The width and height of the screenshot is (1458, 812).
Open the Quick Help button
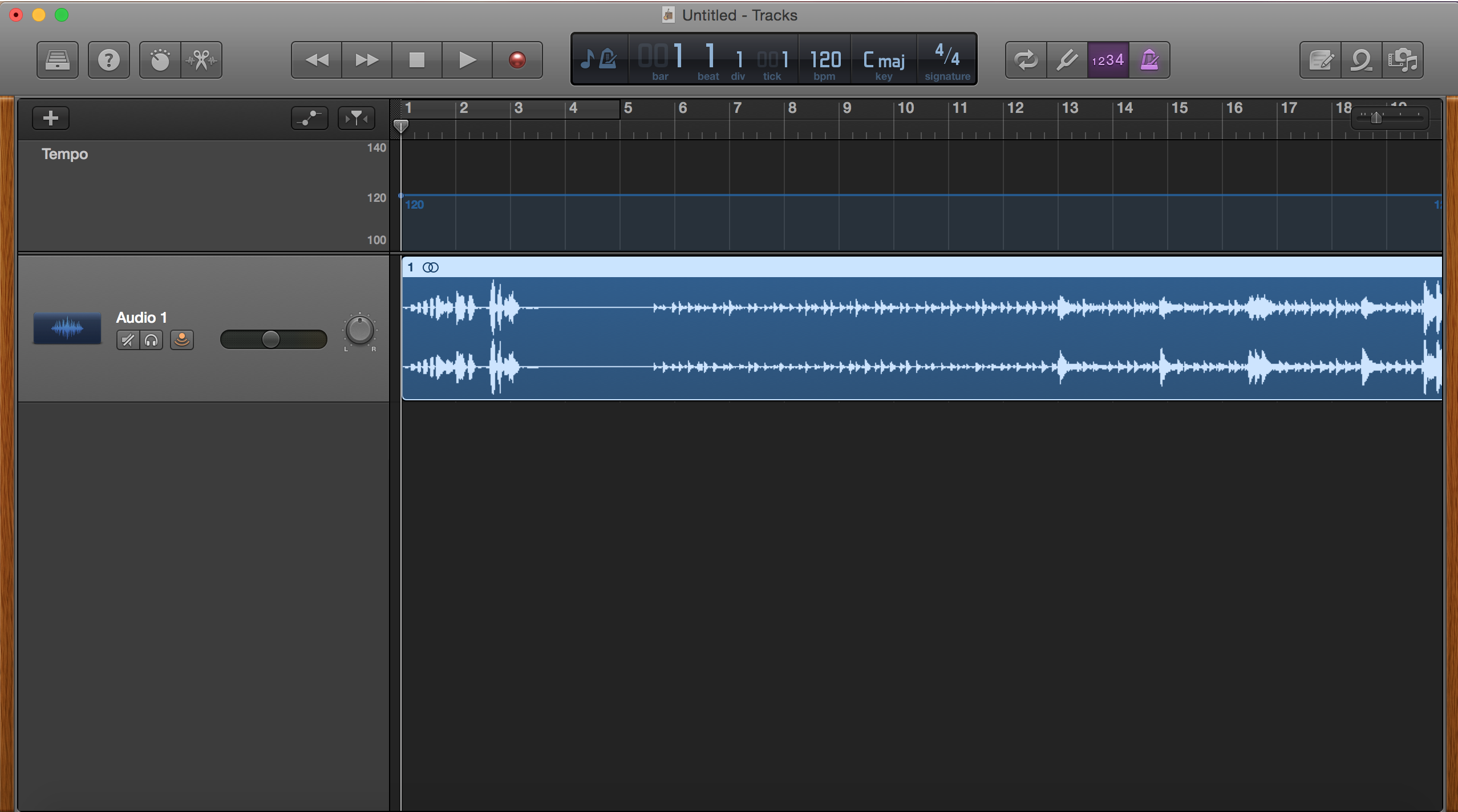pyautogui.click(x=108, y=60)
